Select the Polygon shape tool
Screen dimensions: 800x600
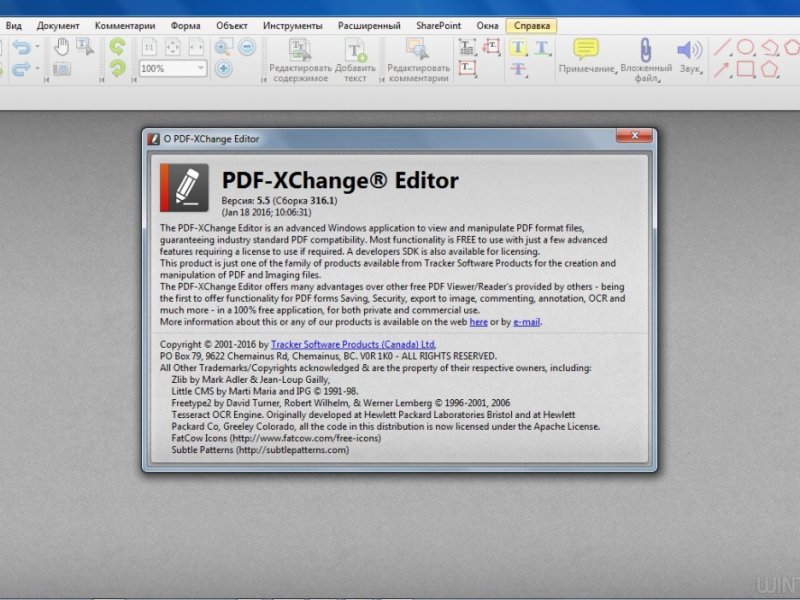coord(769,68)
